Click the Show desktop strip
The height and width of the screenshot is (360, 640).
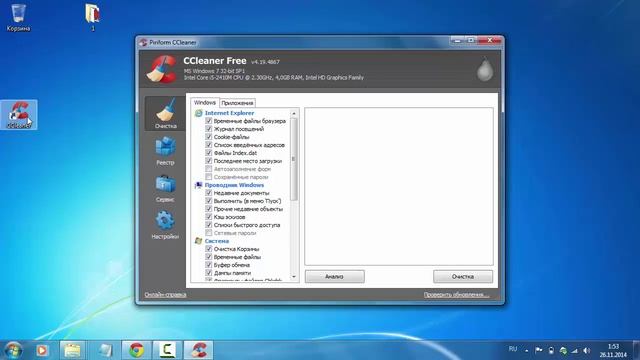[636, 350]
